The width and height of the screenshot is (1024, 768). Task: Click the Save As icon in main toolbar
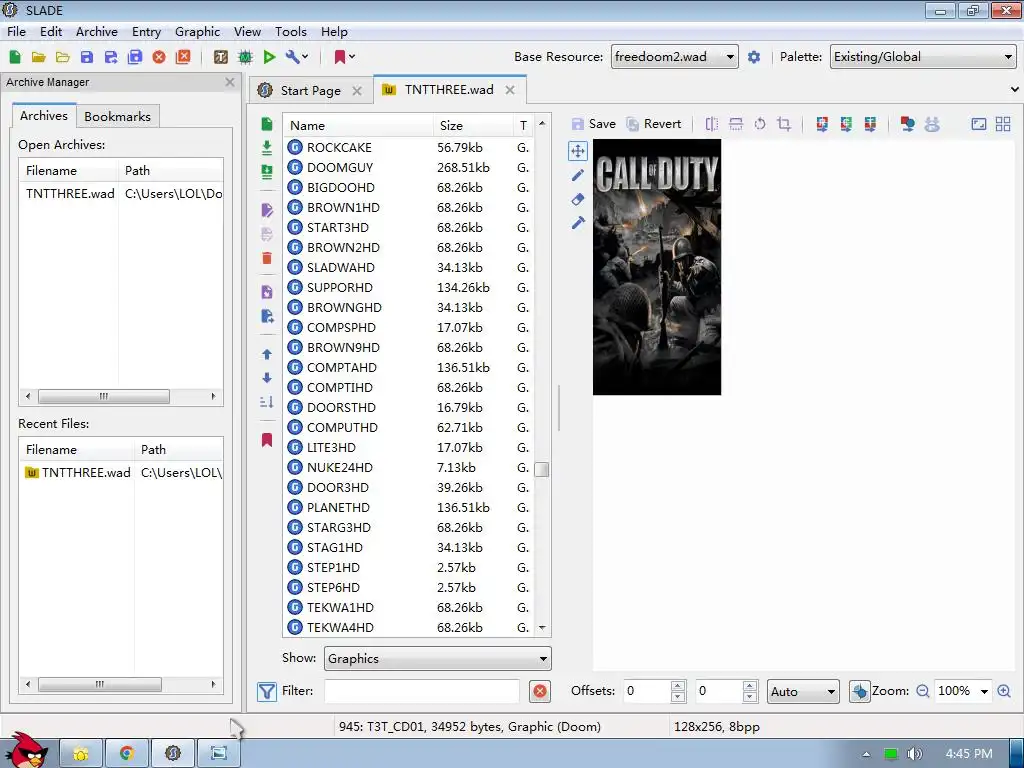click(111, 57)
